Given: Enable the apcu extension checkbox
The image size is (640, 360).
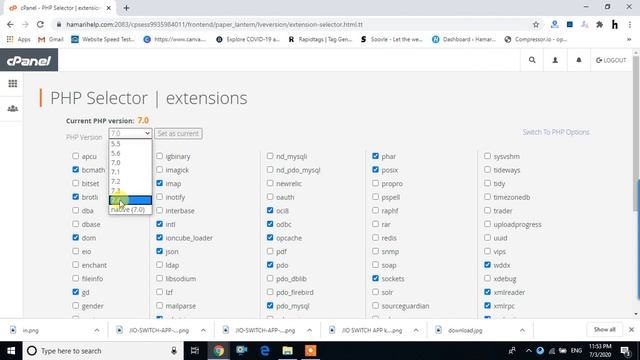Looking at the screenshot, I should [x=76, y=156].
